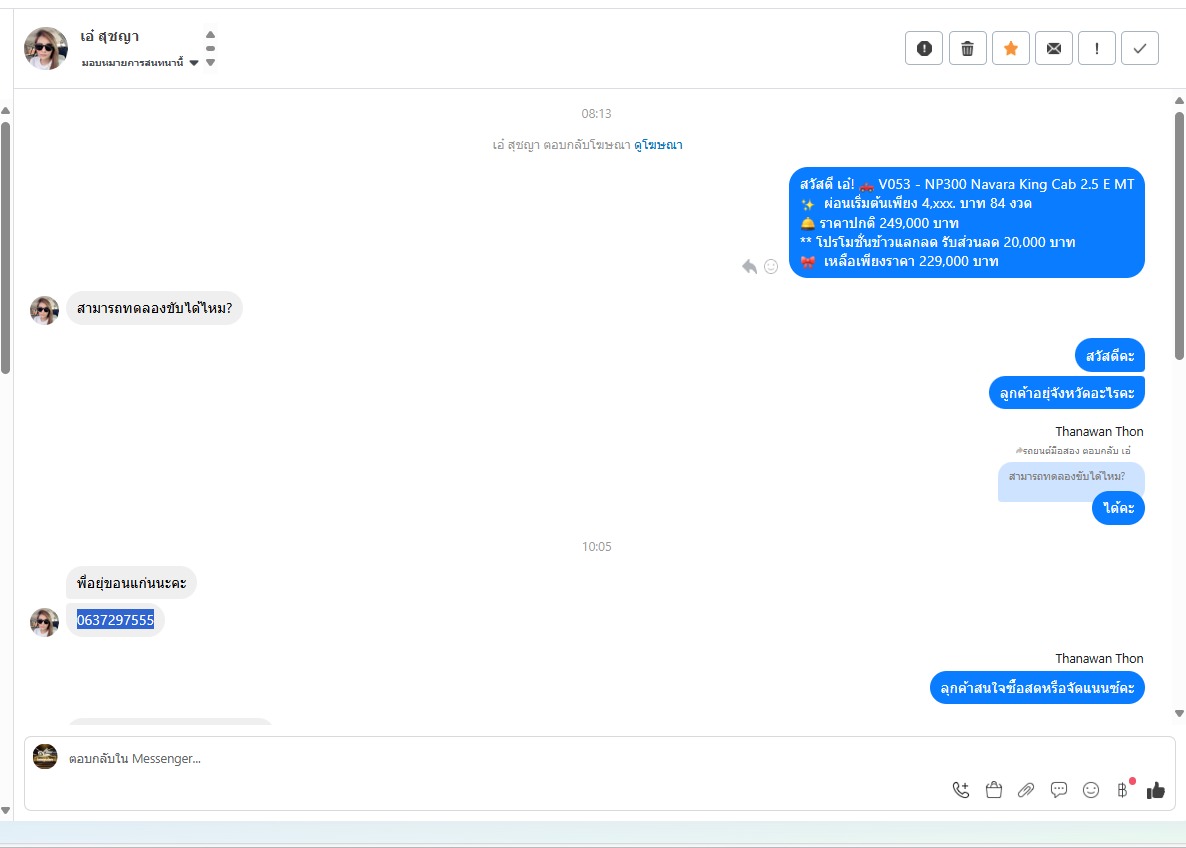The image size is (1186, 848).
Task: Mark conversation done with checkmark
Action: point(1140,48)
